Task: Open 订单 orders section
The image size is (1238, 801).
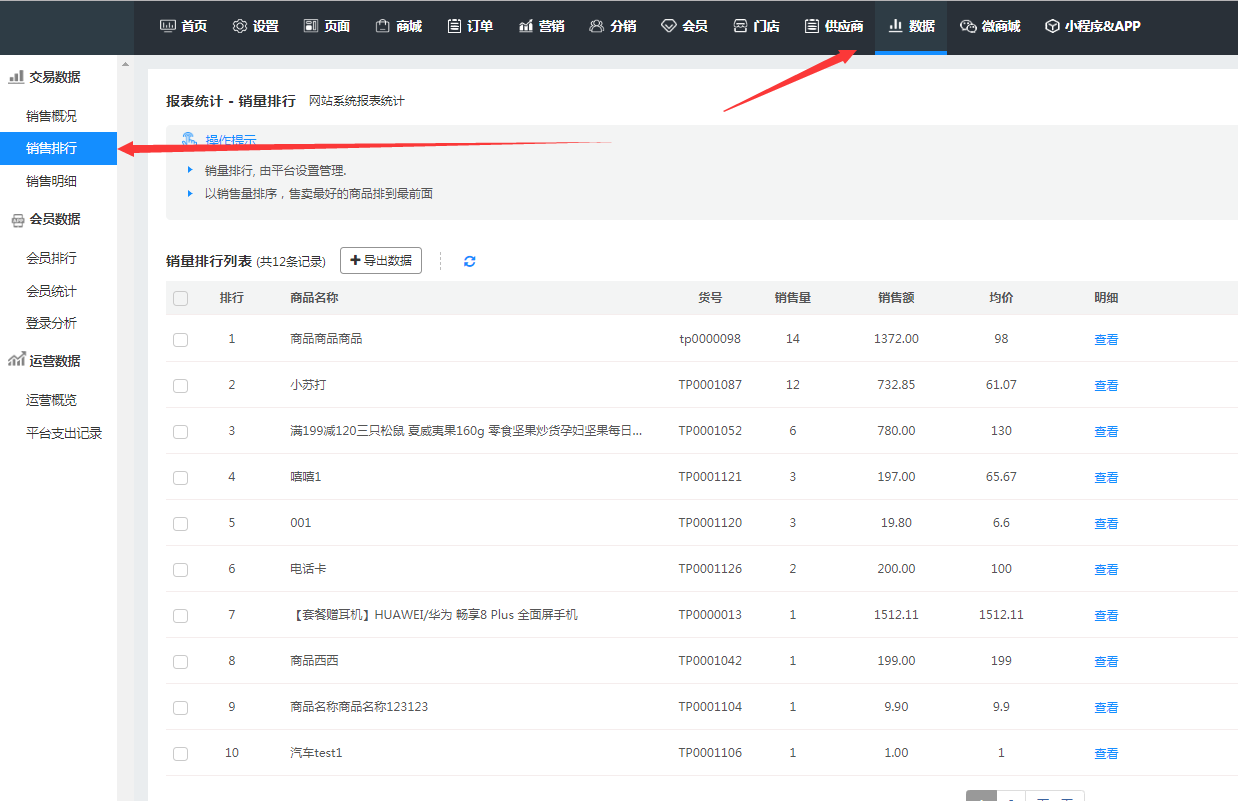Action: point(470,26)
